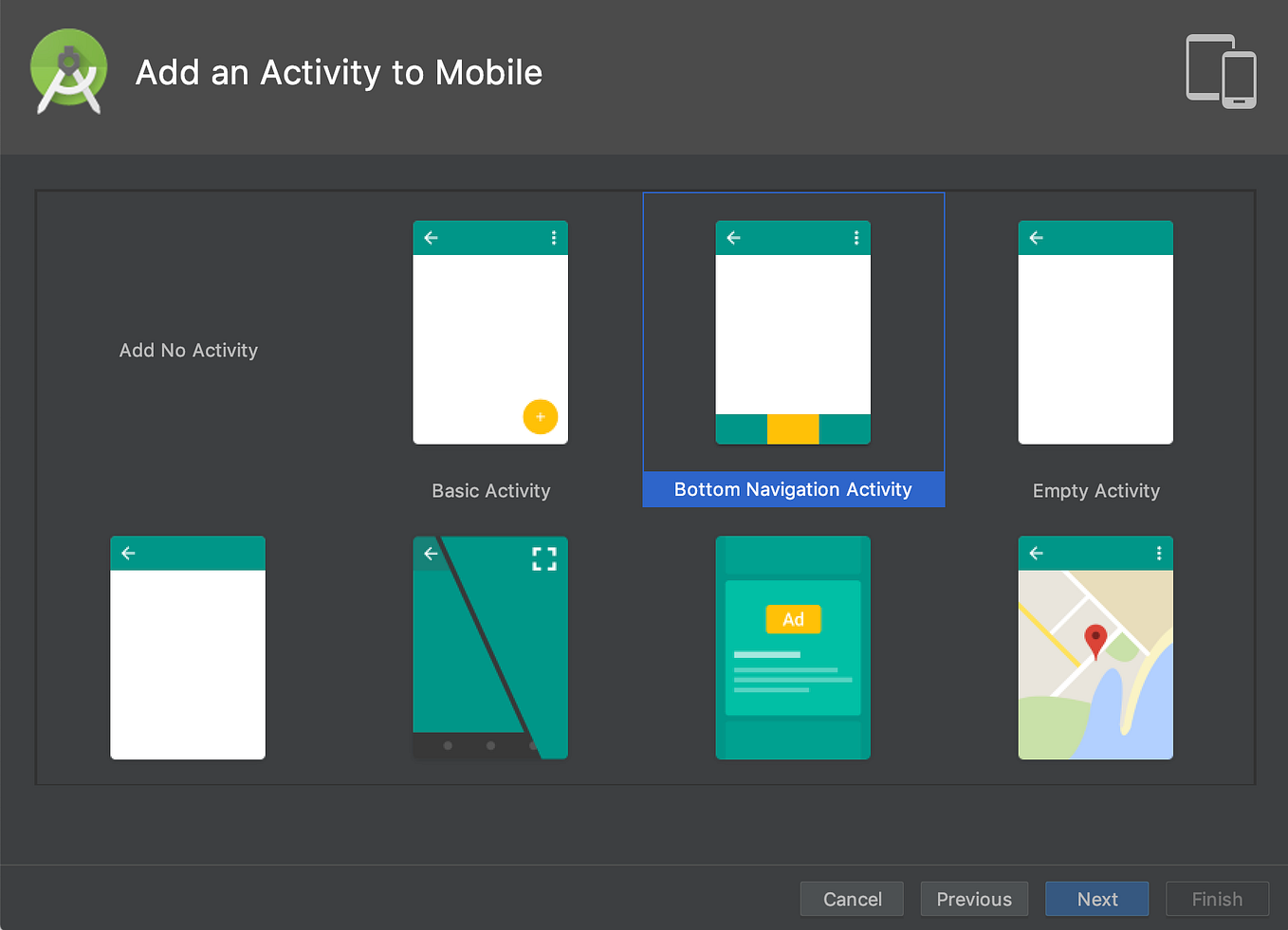Click the Cancel button

[851, 899]
